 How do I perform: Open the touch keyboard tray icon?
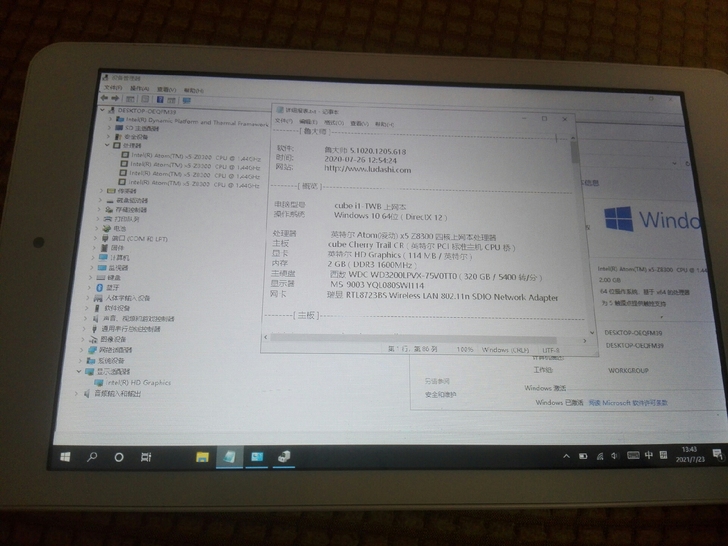click(x=633, y=455)
